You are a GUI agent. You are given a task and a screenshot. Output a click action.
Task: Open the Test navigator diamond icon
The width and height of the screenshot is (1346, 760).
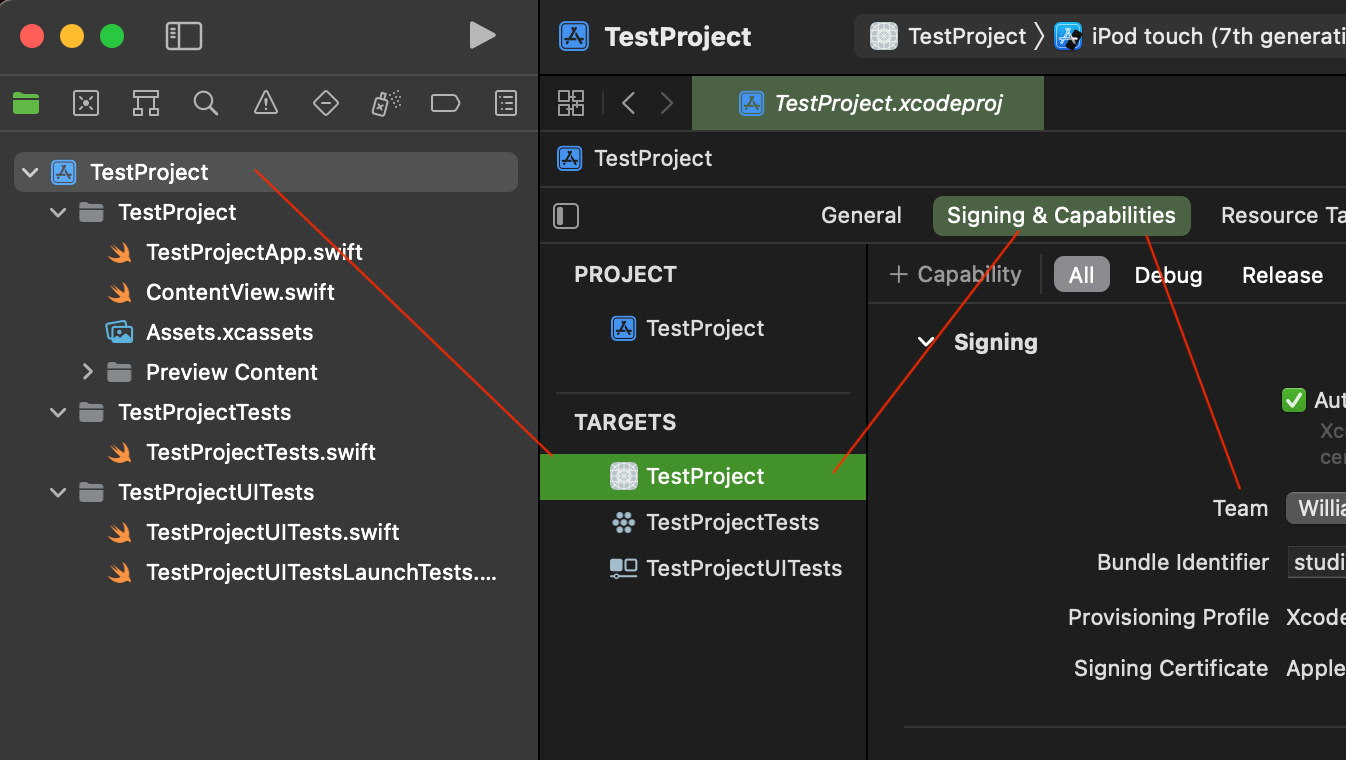(x=325, y=103)
